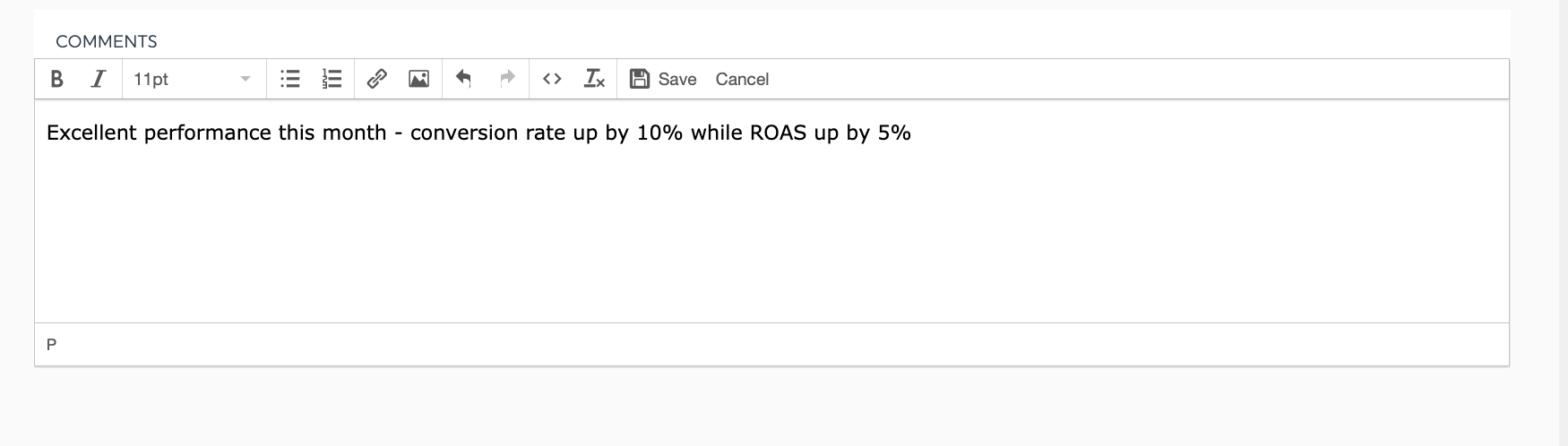The width and height of the screenshot is (1568, 446).
Task: Click the floppy disk Save icon
Action: [x=640, y=79]
